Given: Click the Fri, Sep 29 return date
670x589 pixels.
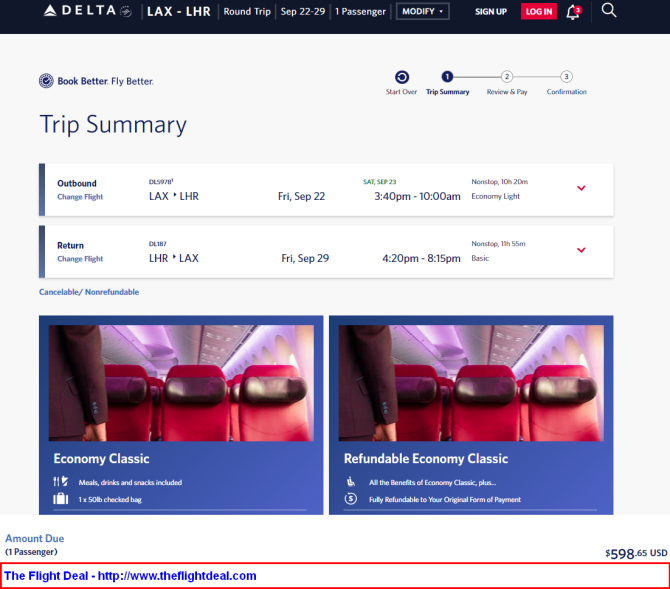Looking at the screenshot, I should pyautogui.click(x=305, y=258).
